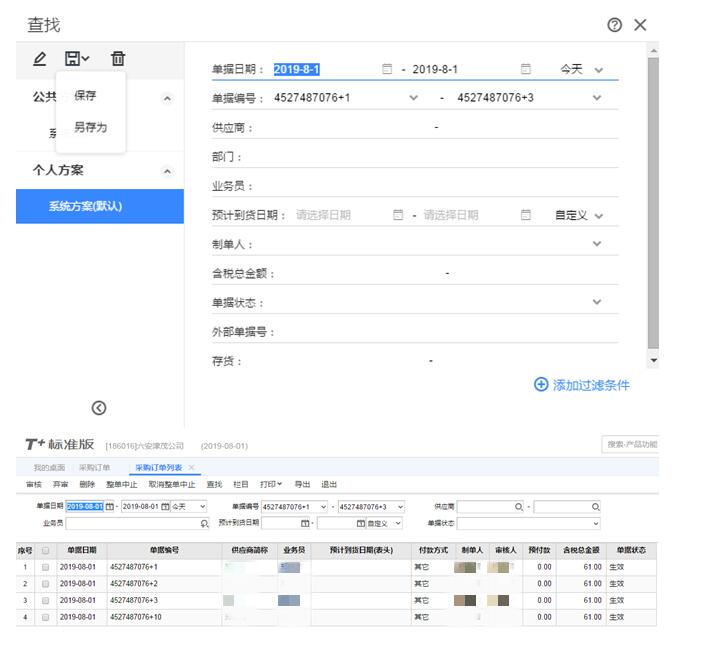The width and height of the screenshot is (704, 651).
Task: Click the 搜索-产品功能 search box
Action: pyautogui.click(x=630, y=444)
